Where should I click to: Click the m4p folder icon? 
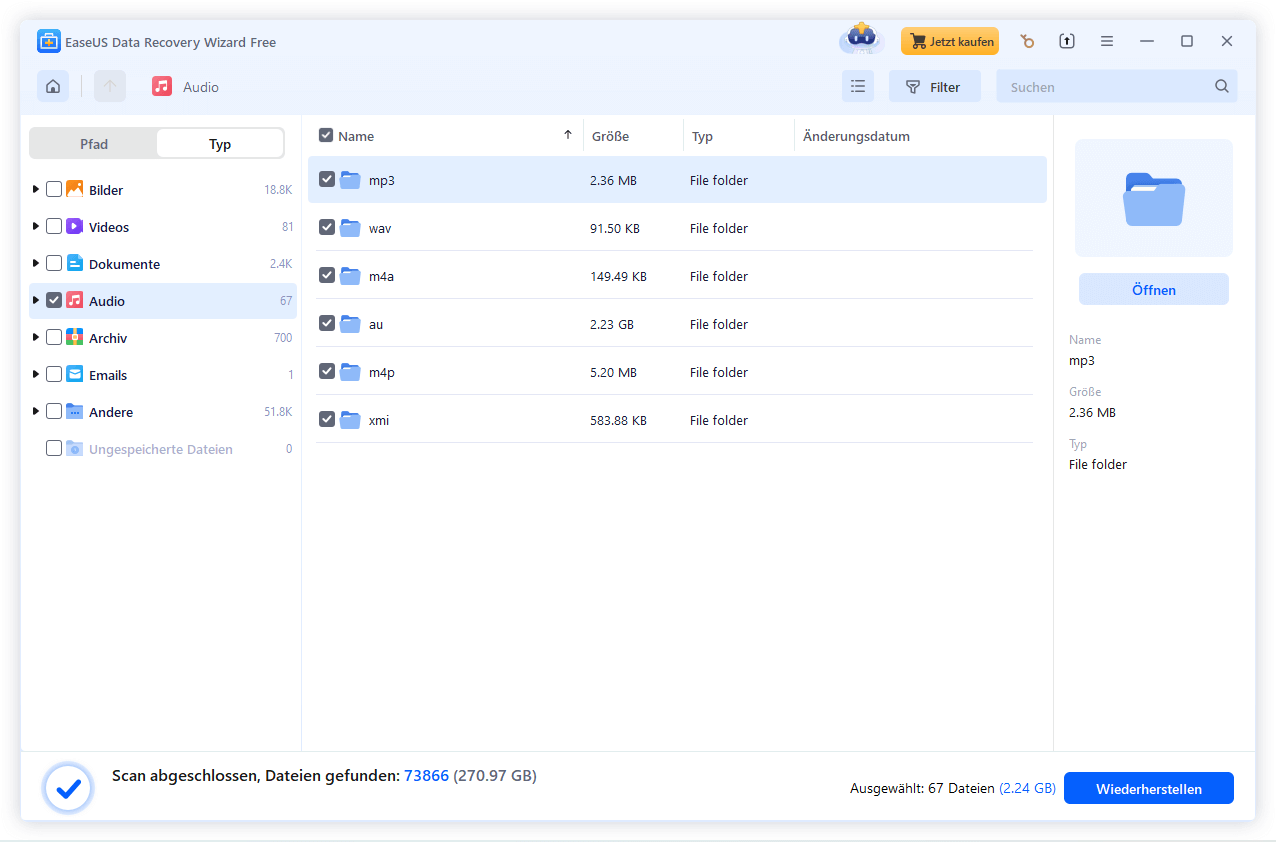(350, 372)
